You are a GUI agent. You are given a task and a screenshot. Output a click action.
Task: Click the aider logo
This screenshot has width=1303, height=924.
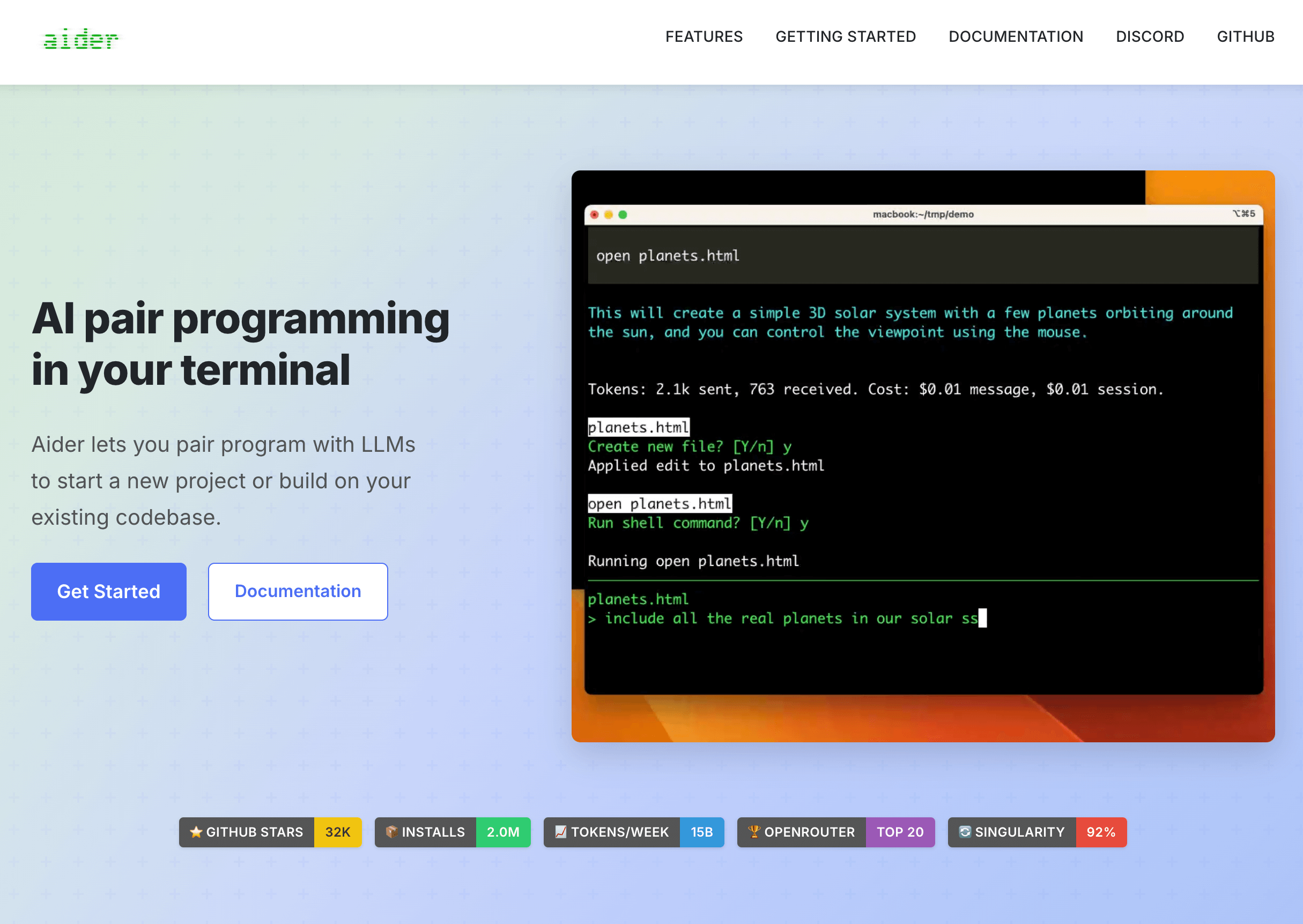pos(81,39)
